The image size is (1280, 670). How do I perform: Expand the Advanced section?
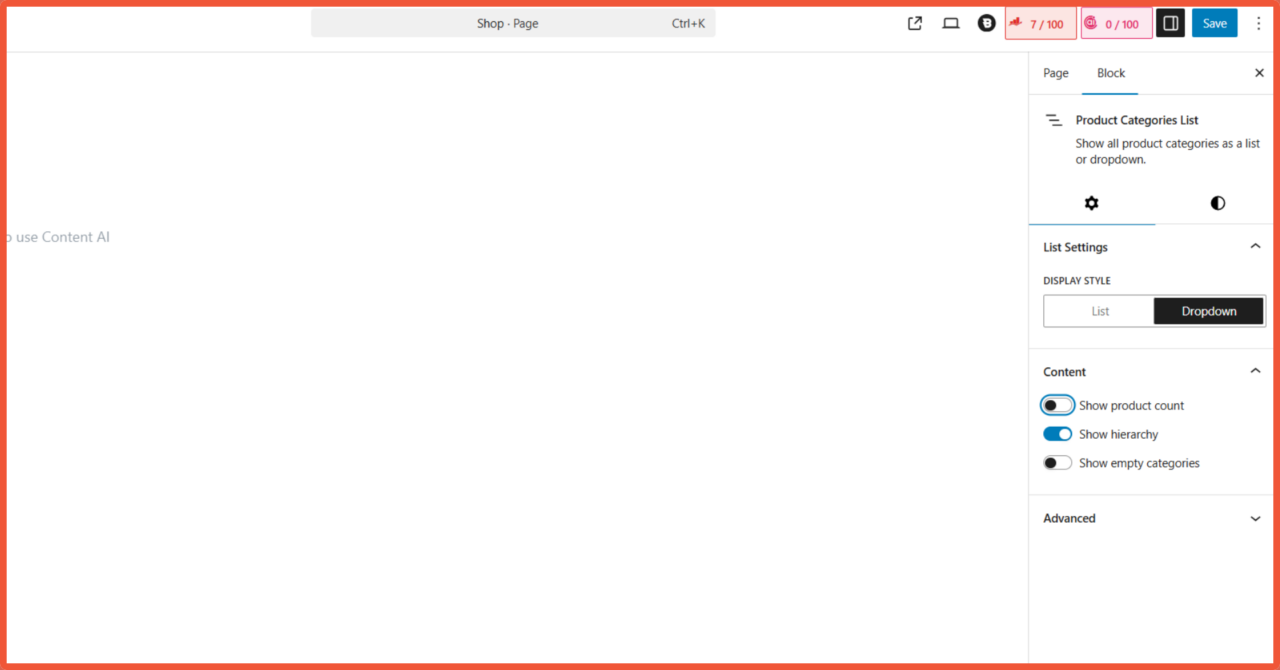(x=1255, y=518)
